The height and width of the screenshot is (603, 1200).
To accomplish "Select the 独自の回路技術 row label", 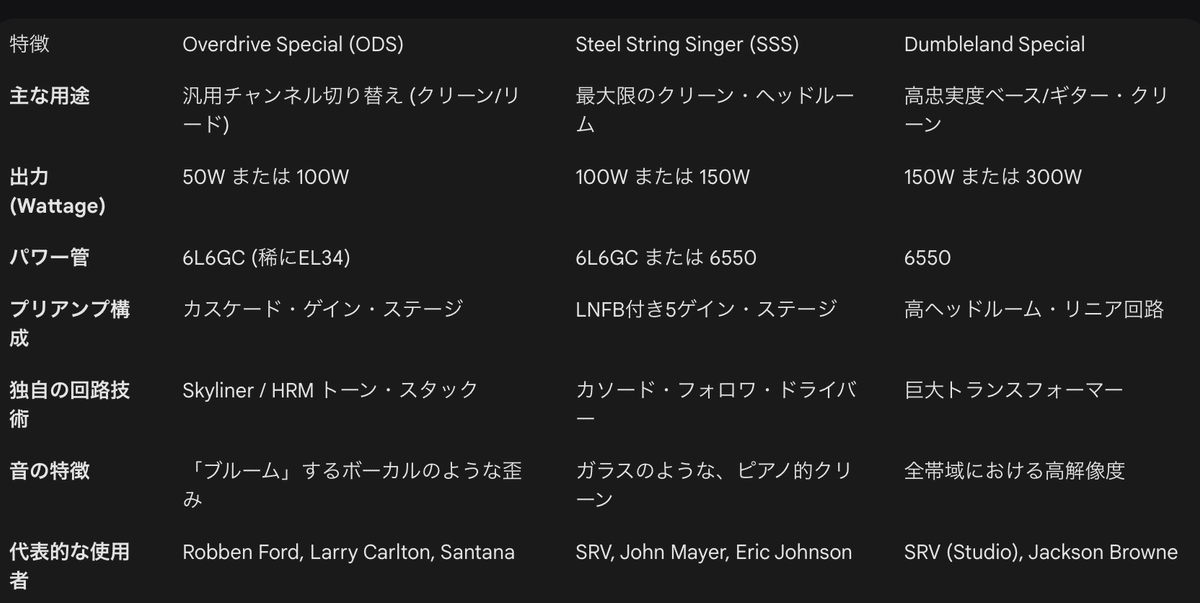I will tap(69, 403).
